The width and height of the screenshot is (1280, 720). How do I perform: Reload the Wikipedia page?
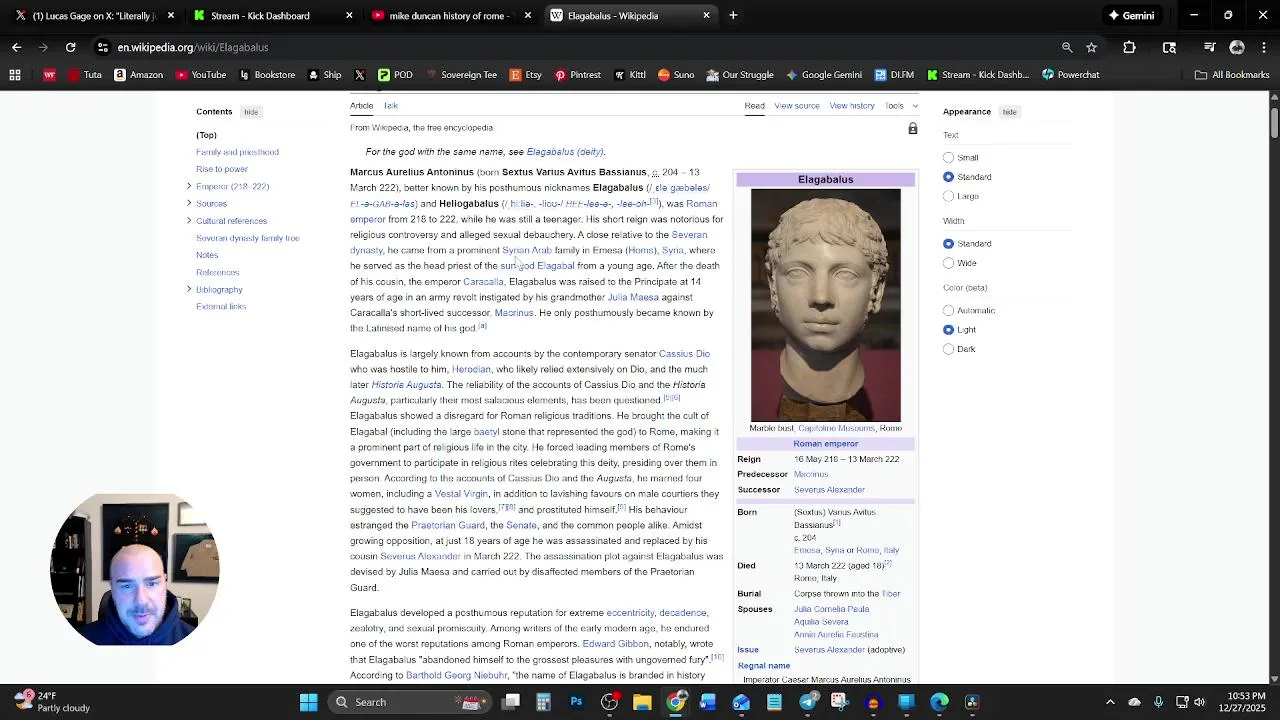[70, 47]
